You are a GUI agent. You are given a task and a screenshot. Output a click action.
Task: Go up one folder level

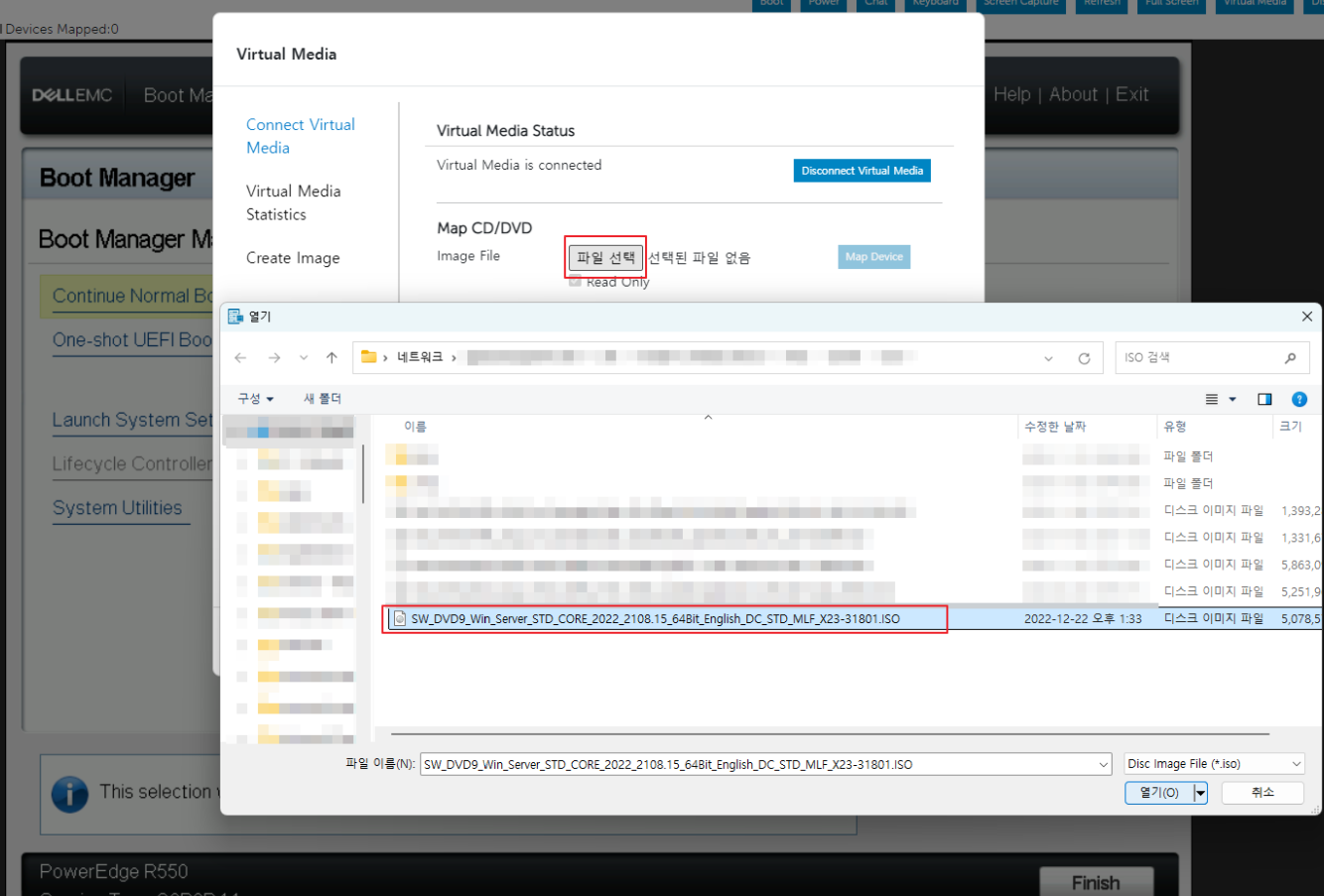point(331,358)
